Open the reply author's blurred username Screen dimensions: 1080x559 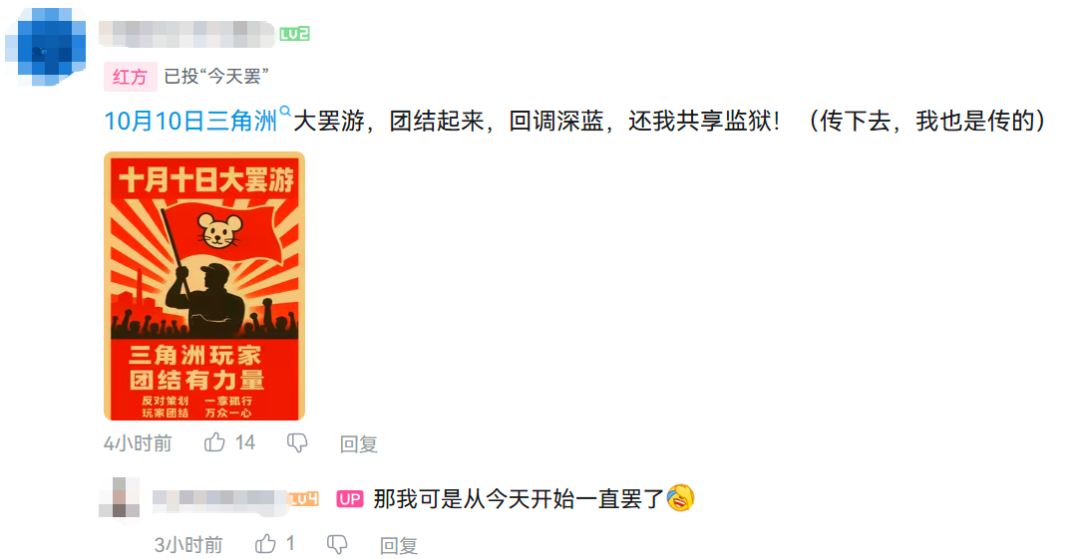tap(219, 500)
